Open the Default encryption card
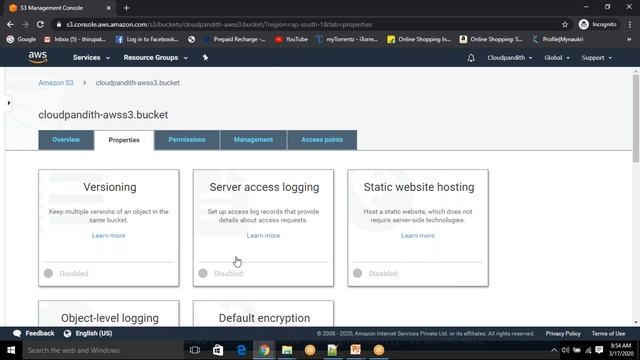Screen dimensions: 640x360 click(263, 313)
